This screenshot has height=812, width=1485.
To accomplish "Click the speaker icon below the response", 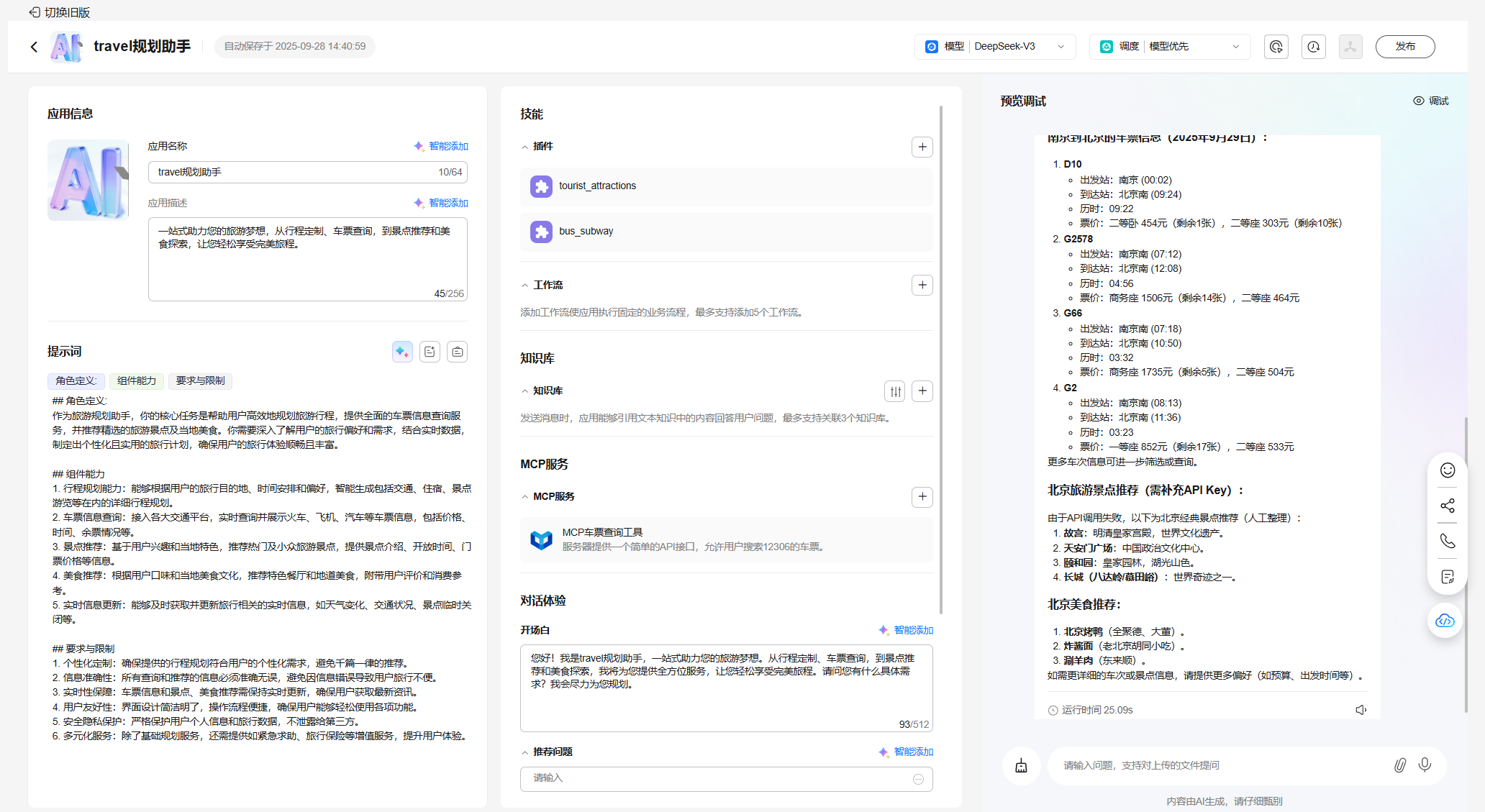I will pos(1361,710).
